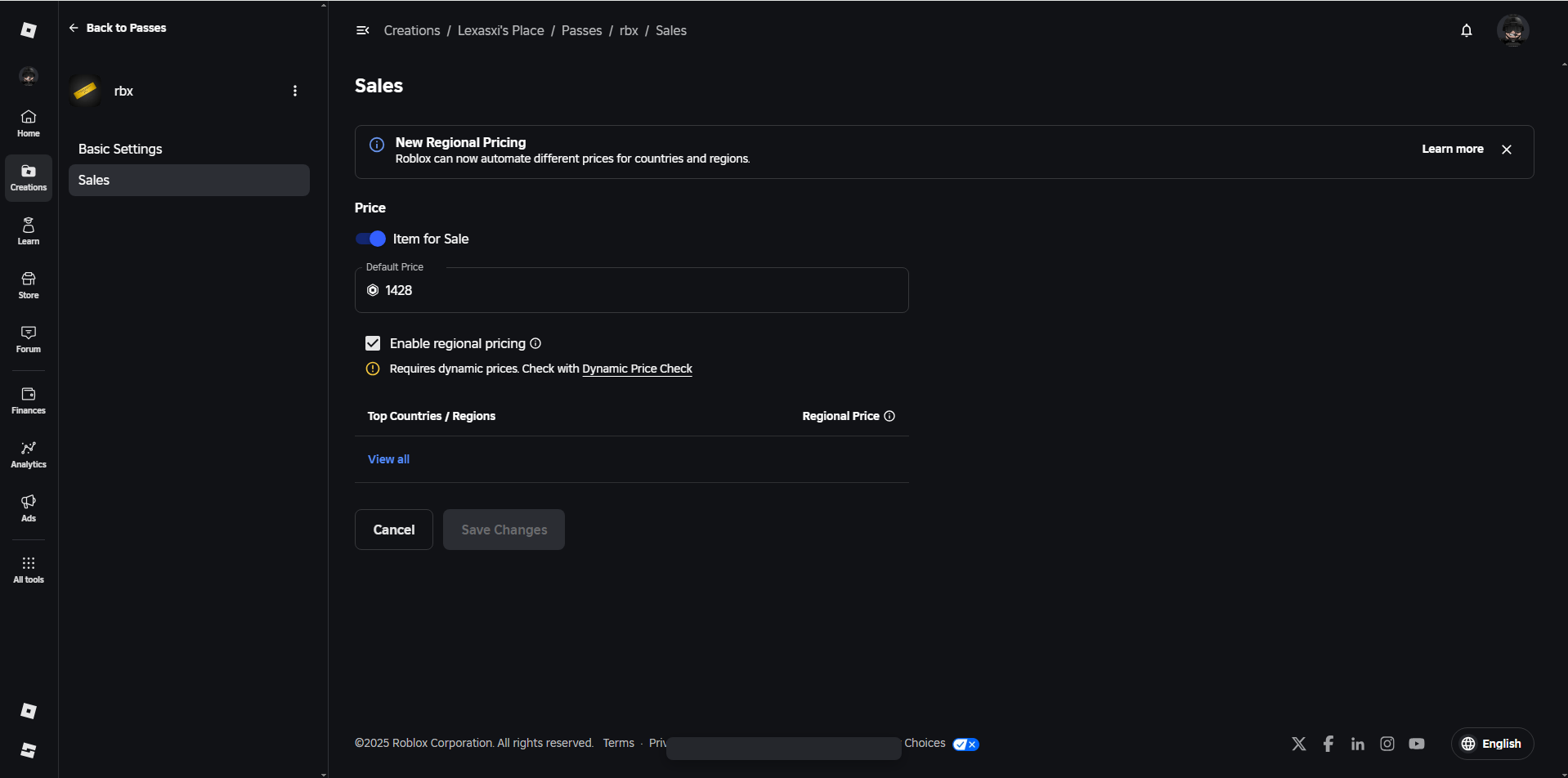The height and width of the screenshot is (778, 1568).
Task: Toggle the Item for Sale switch
Action: tap(370, 239)
